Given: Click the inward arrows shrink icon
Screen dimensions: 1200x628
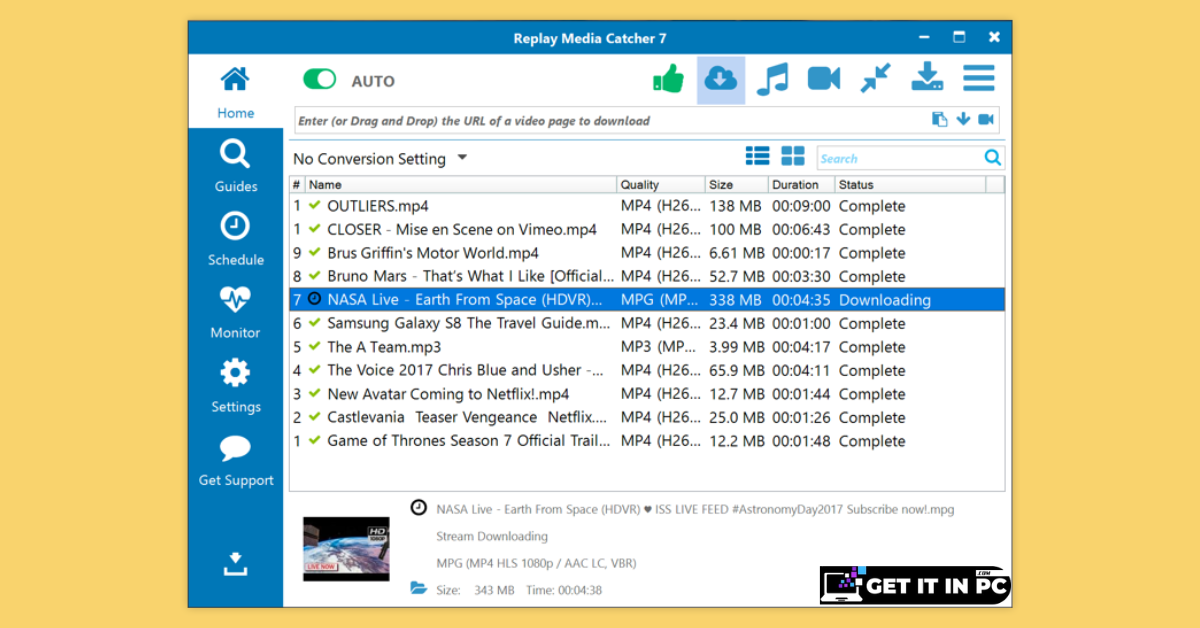Looking at the screenshot, I should pos(876,79).
